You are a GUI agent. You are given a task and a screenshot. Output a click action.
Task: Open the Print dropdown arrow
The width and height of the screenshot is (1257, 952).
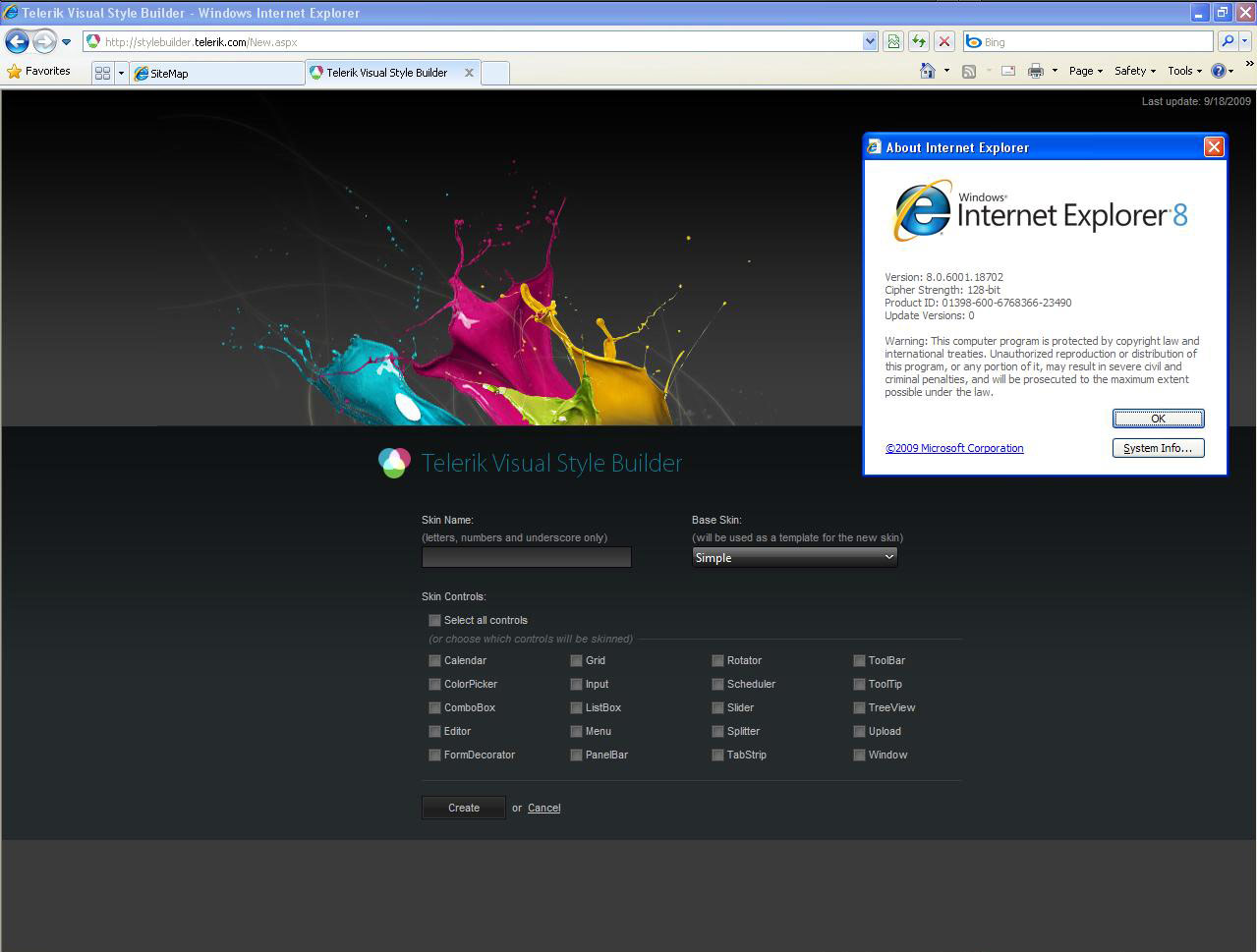click(x=1055, y=71)
